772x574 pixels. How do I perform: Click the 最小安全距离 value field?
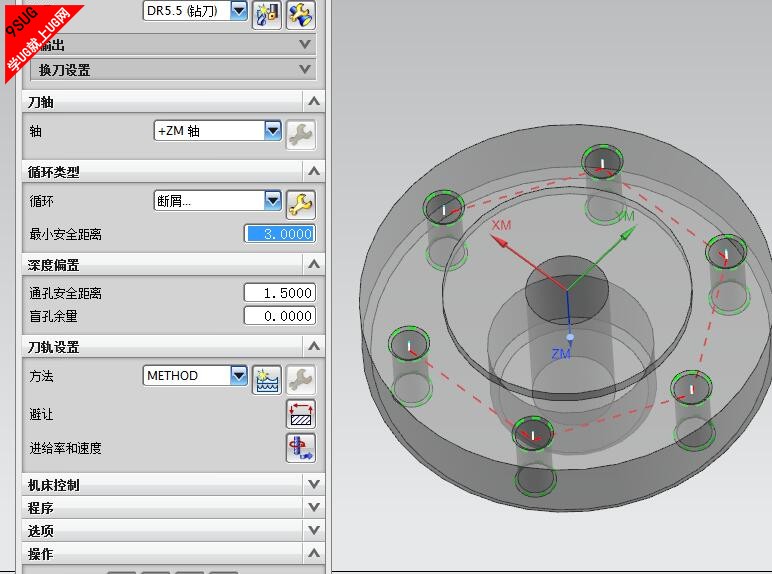coord(280,233)
